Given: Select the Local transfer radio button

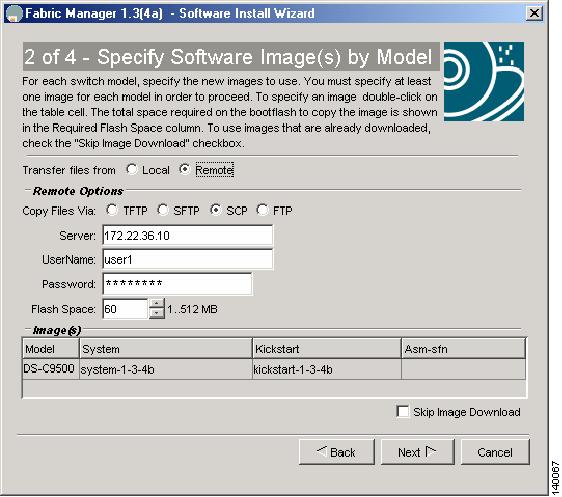Looking at the screenshot, I should pyautogui.click(x=132, y=169).
